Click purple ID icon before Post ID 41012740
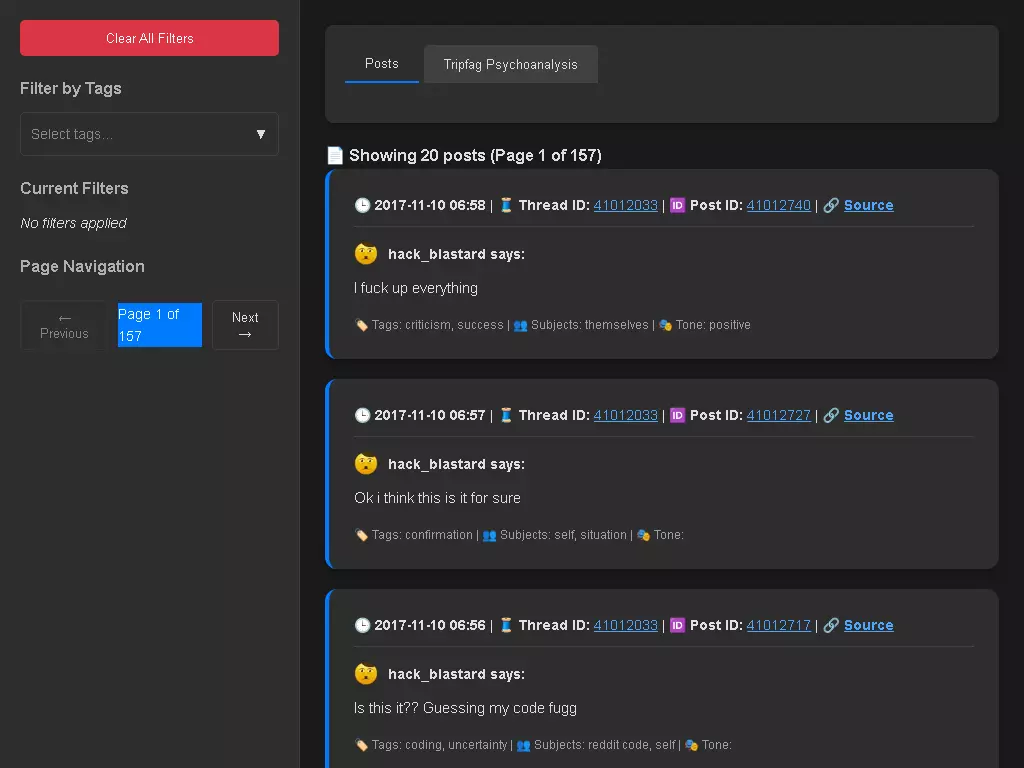 click(x=677, y=205)
